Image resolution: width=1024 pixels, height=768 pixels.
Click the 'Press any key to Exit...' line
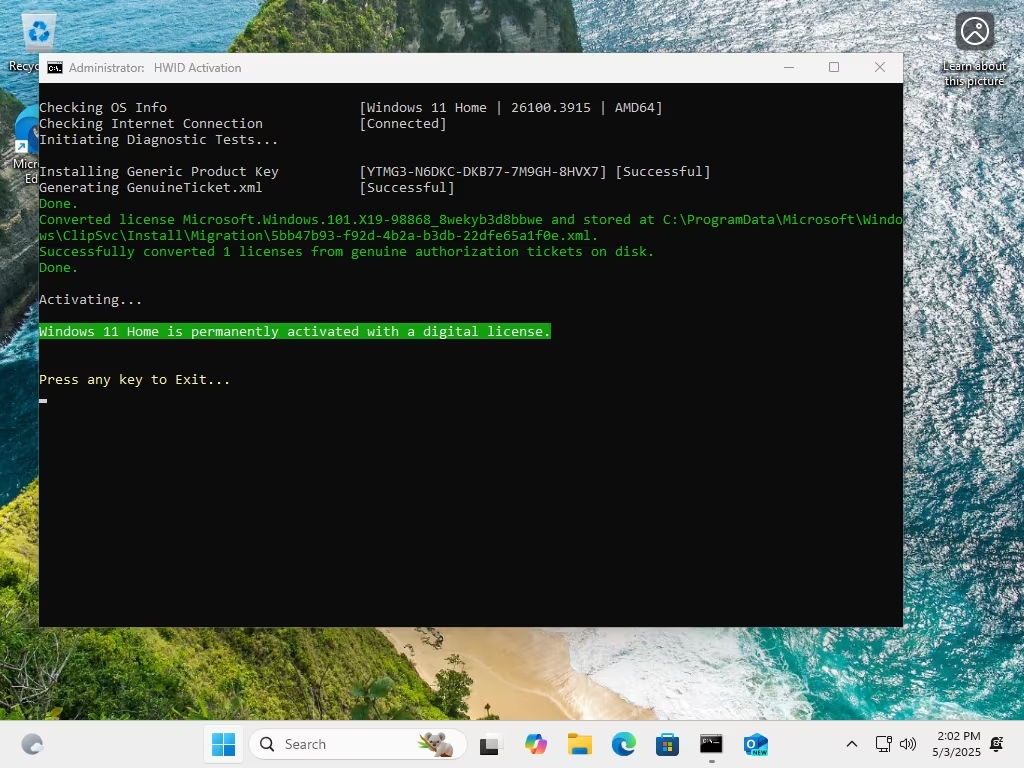(135, 379)
